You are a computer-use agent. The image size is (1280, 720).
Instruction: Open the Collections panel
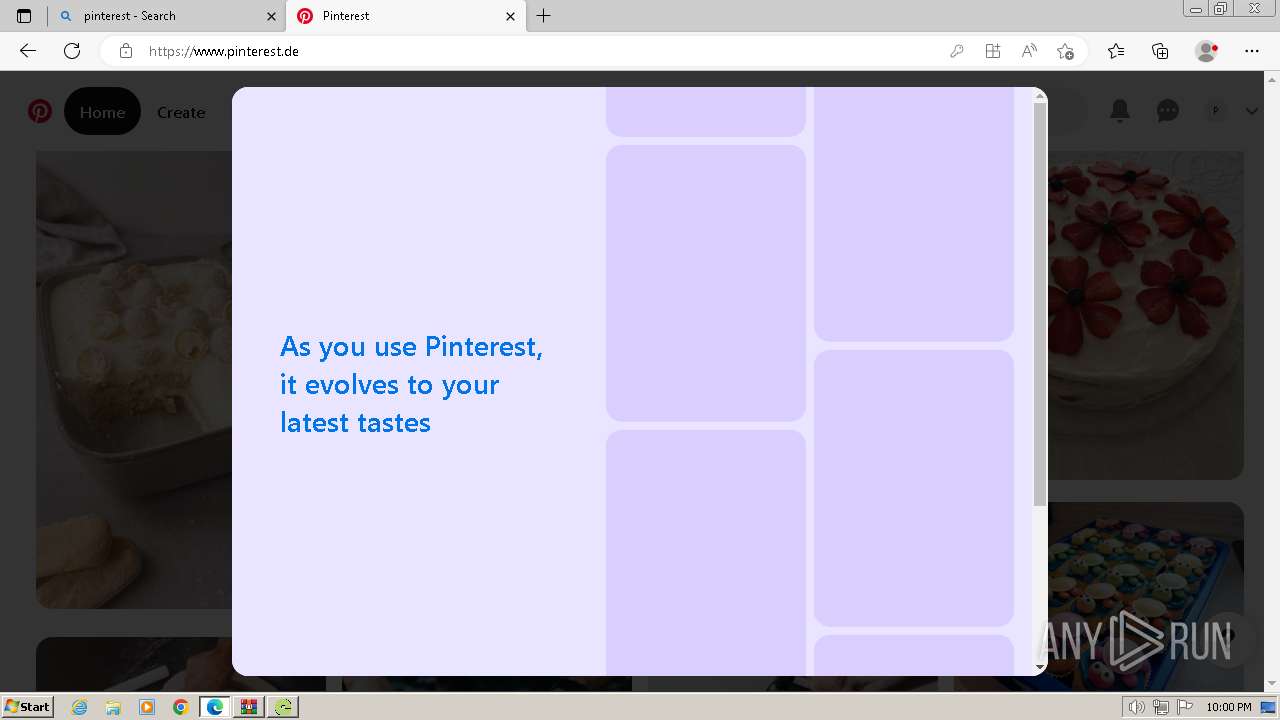(1160, 51)
